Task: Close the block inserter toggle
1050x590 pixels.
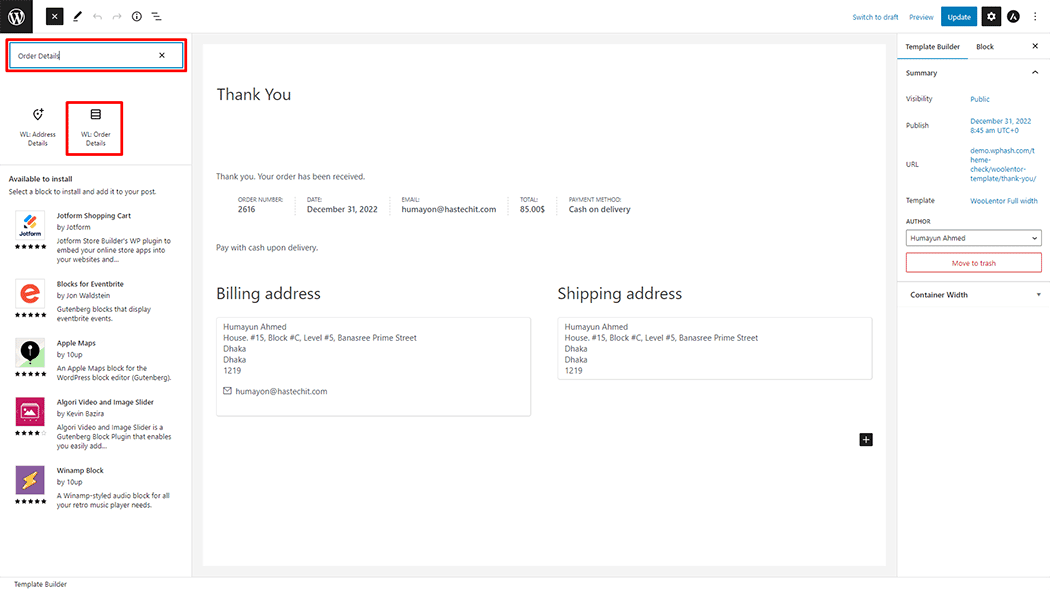Action: pyautogui.click(x=54, y=17)
